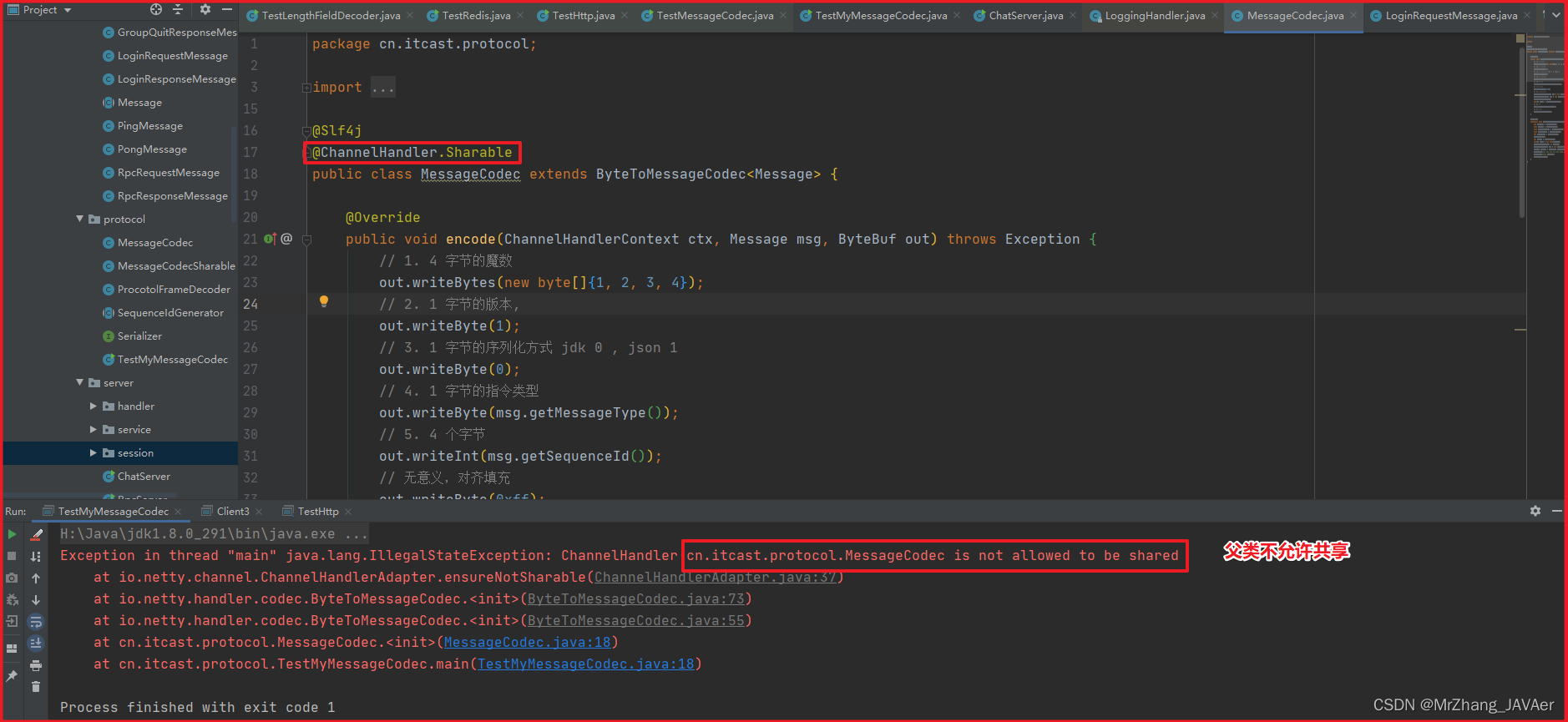Open MessageCodec.java:18 stack trace link

pyautogui.click(x=527, y=642)
